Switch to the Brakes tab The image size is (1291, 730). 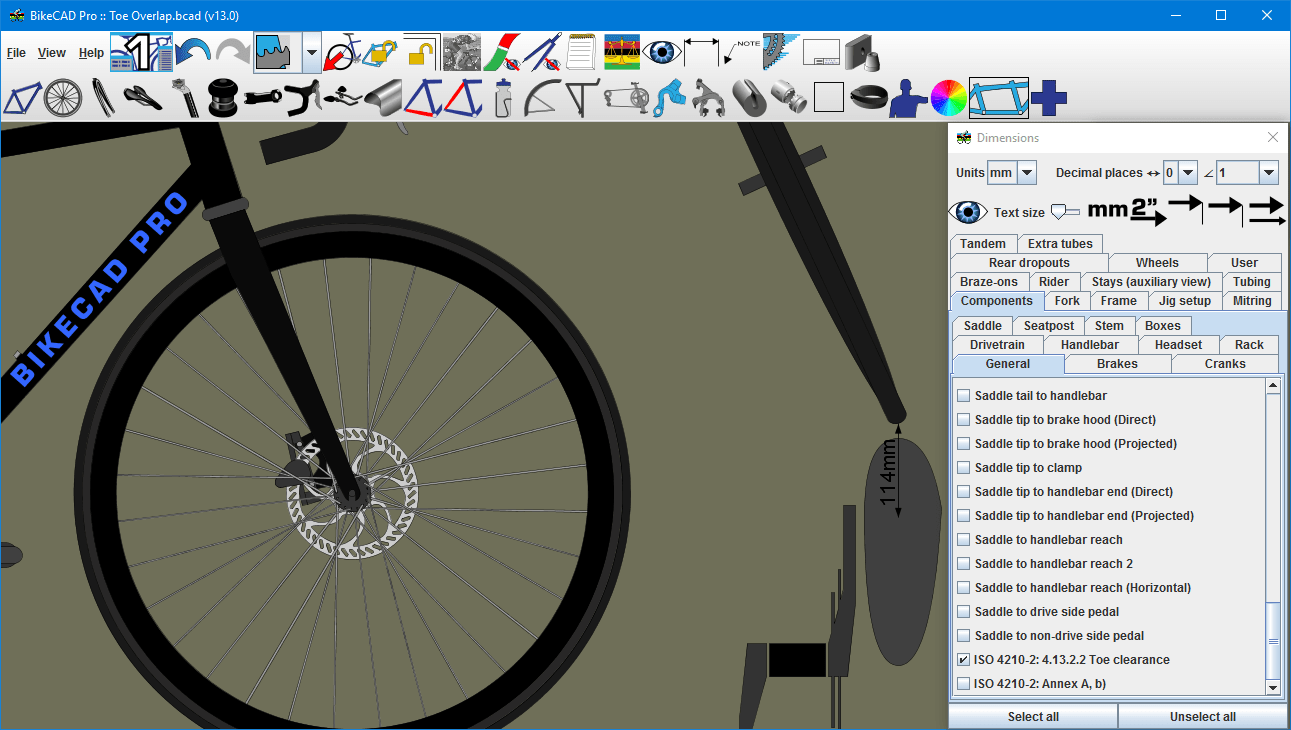tap(1117, 363)
